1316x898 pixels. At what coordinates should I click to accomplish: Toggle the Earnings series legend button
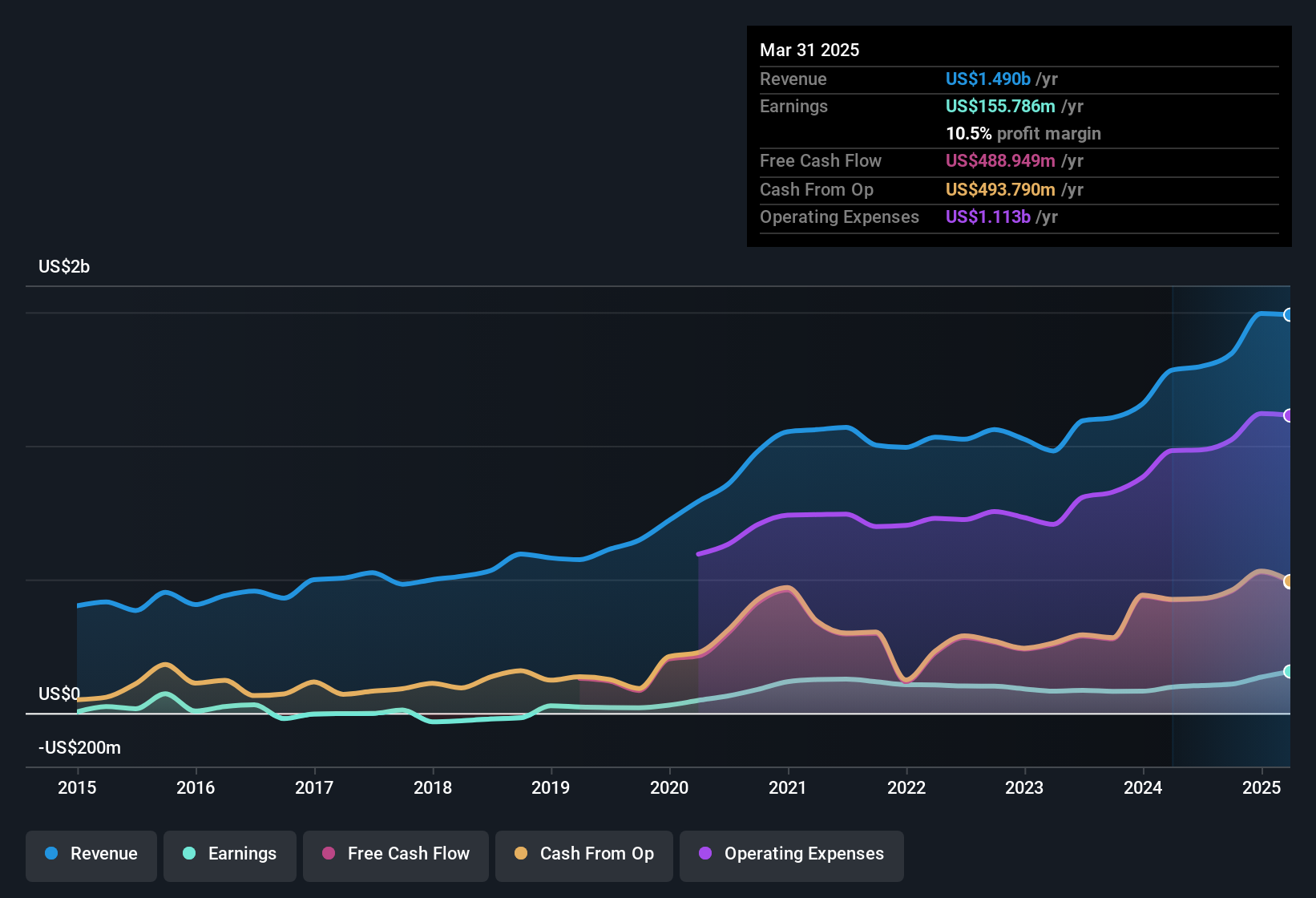click(230, 854)
